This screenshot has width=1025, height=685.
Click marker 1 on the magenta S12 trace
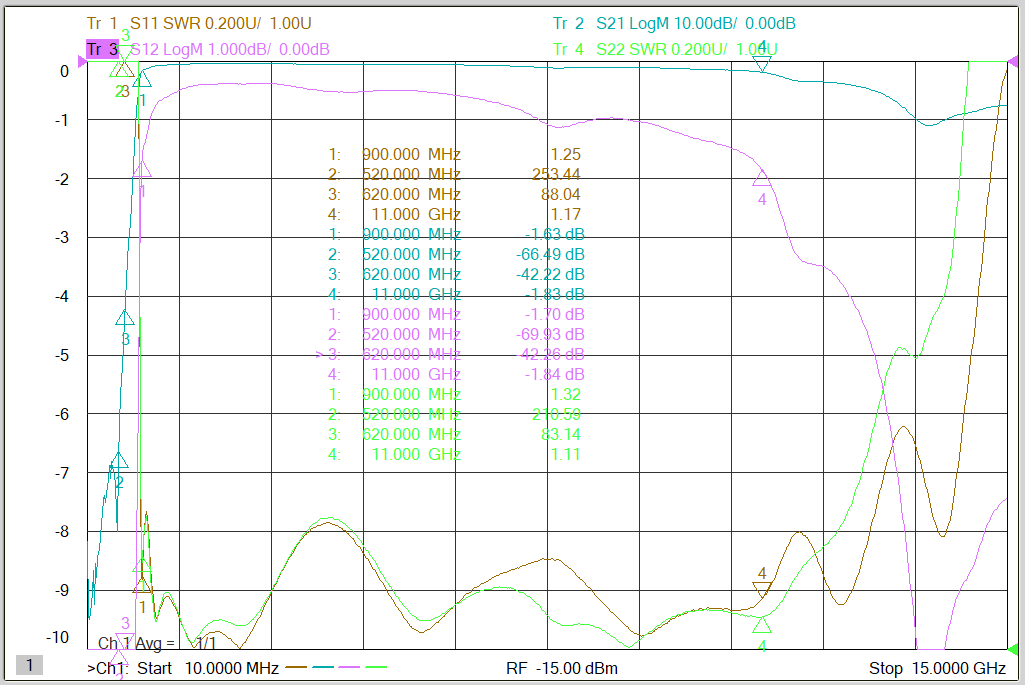142,169
